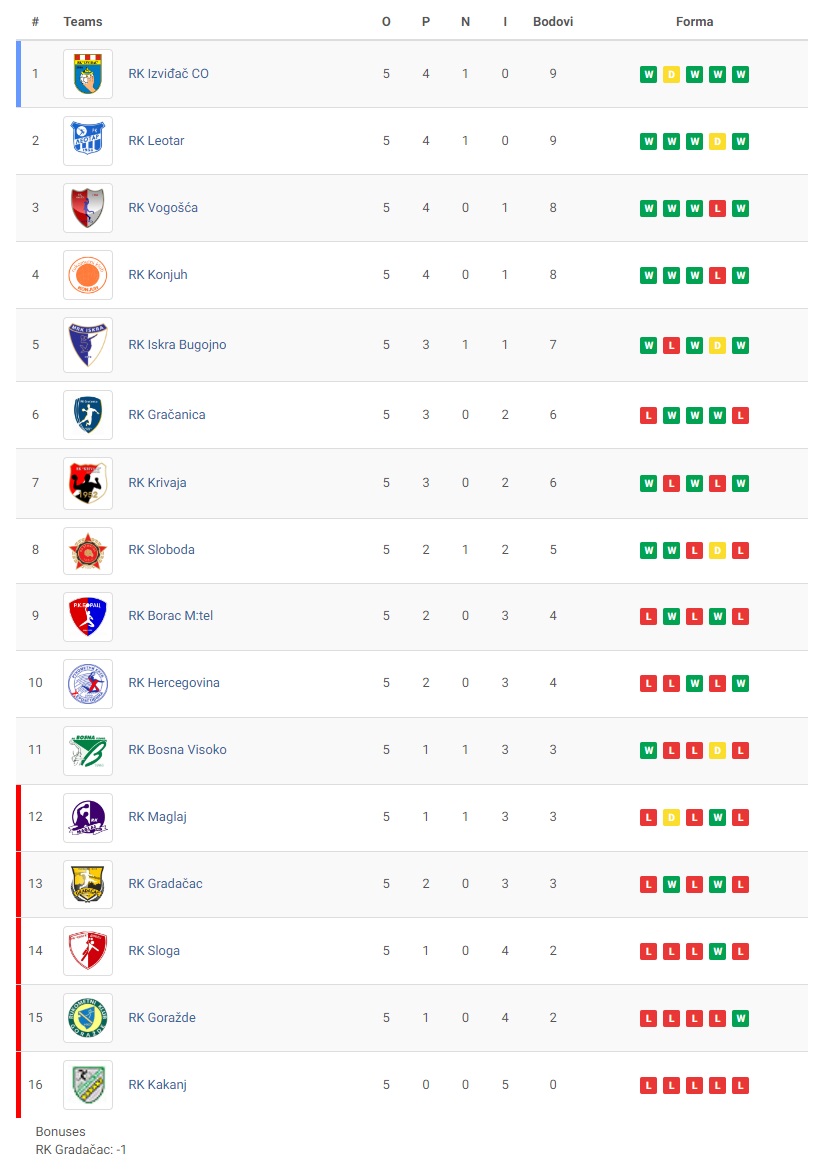Select the RK Sloboda red star logo
Viewport: 826px width, 1170px height.
click(88, 551)
